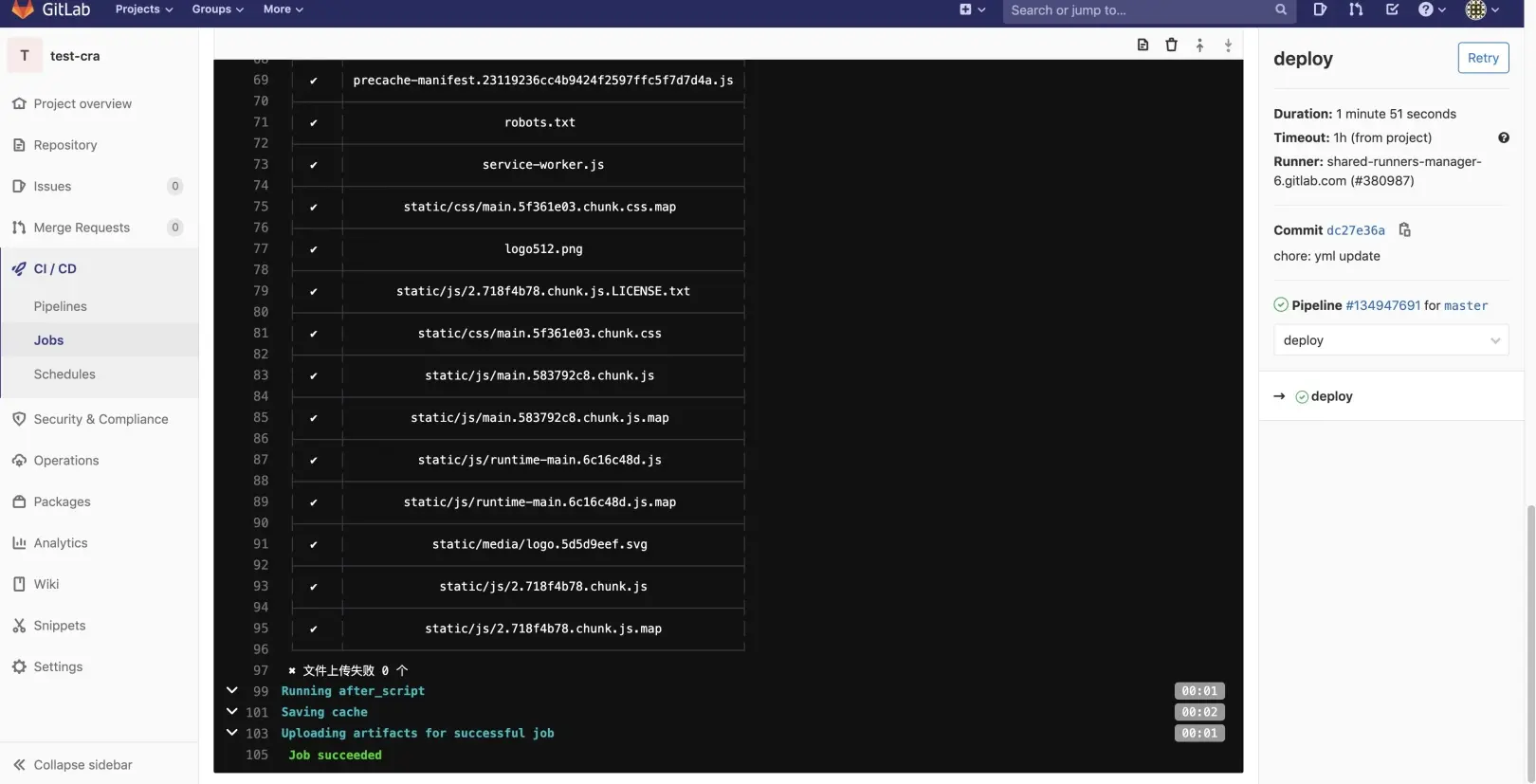
Task: Click the Security & Compliance shield icon
Action: [x=19, y=419]
